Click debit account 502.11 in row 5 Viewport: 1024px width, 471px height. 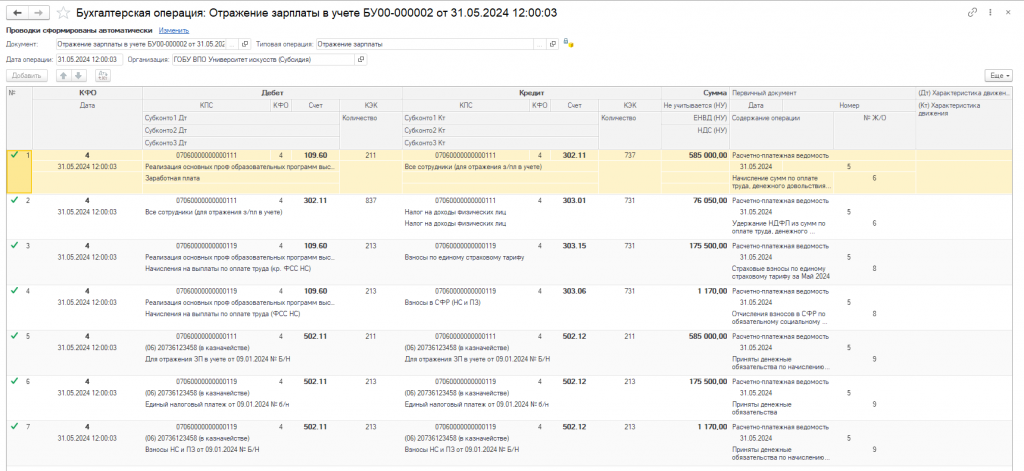coord(315,336)
